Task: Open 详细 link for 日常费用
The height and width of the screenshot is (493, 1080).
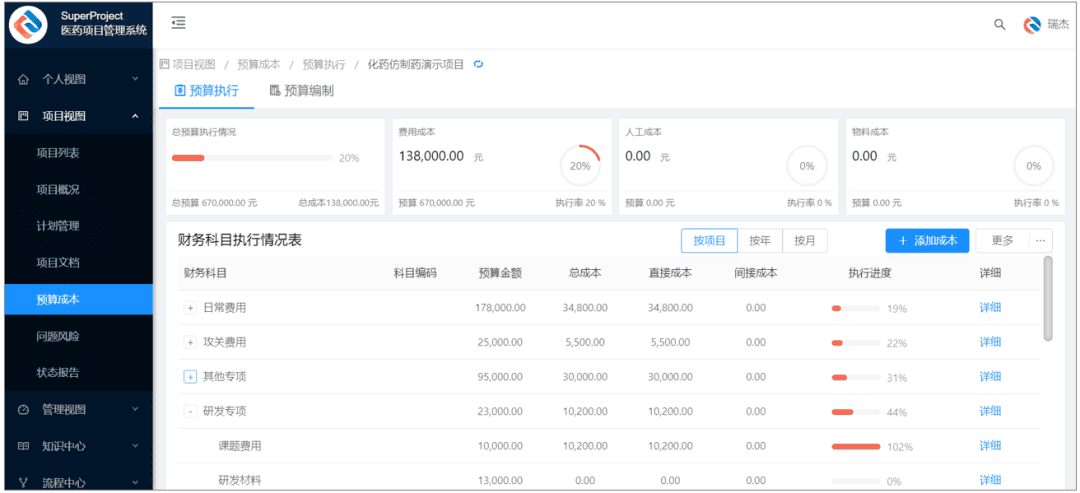Action: 990,308
